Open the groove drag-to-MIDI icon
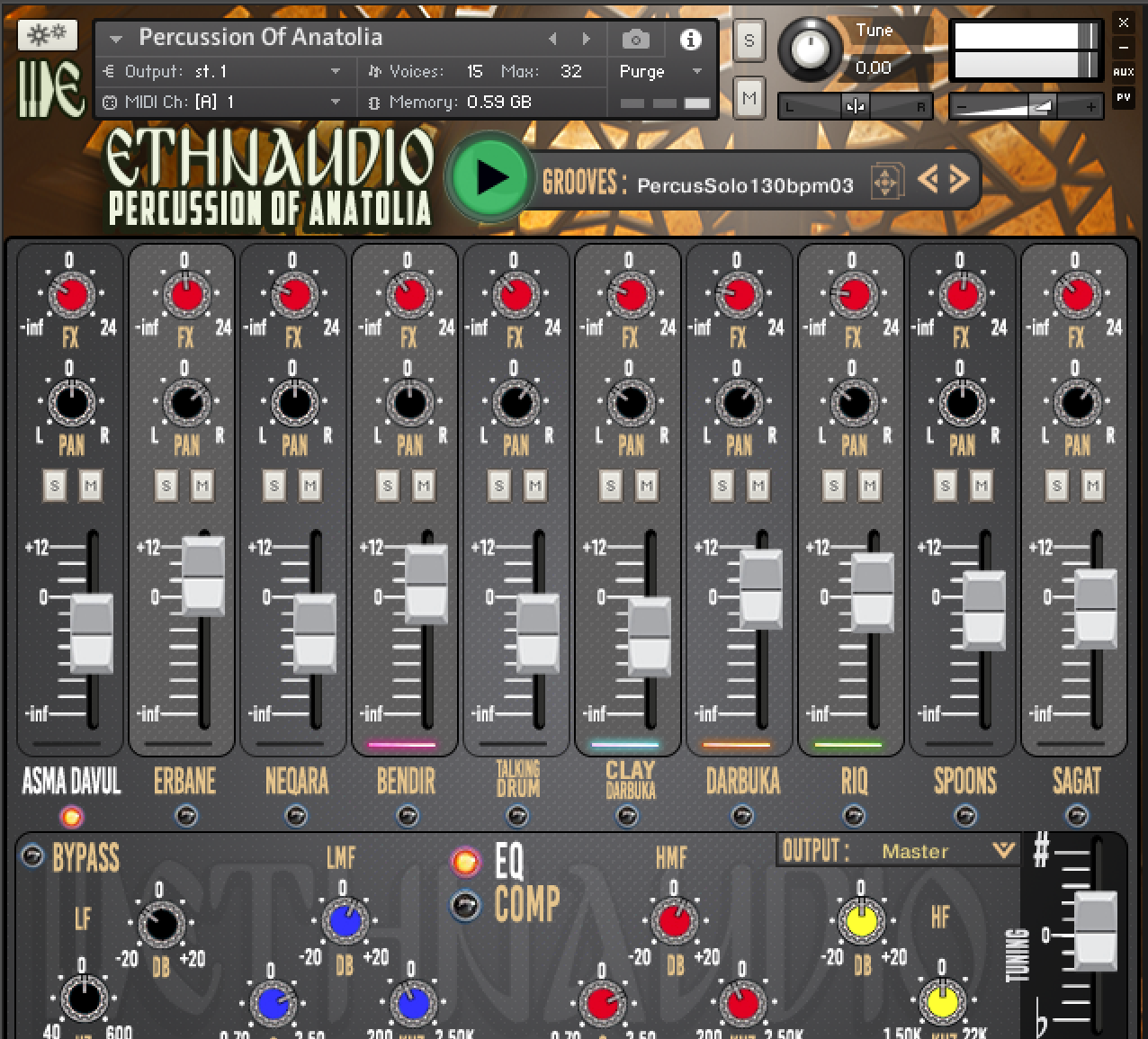The height and width of the screenshot is (1039, 1148). (886, 182)
